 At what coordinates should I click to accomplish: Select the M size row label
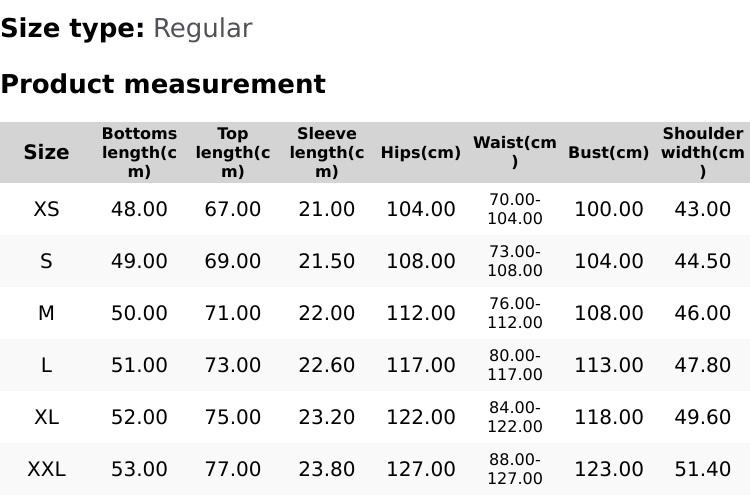(46, 313)
